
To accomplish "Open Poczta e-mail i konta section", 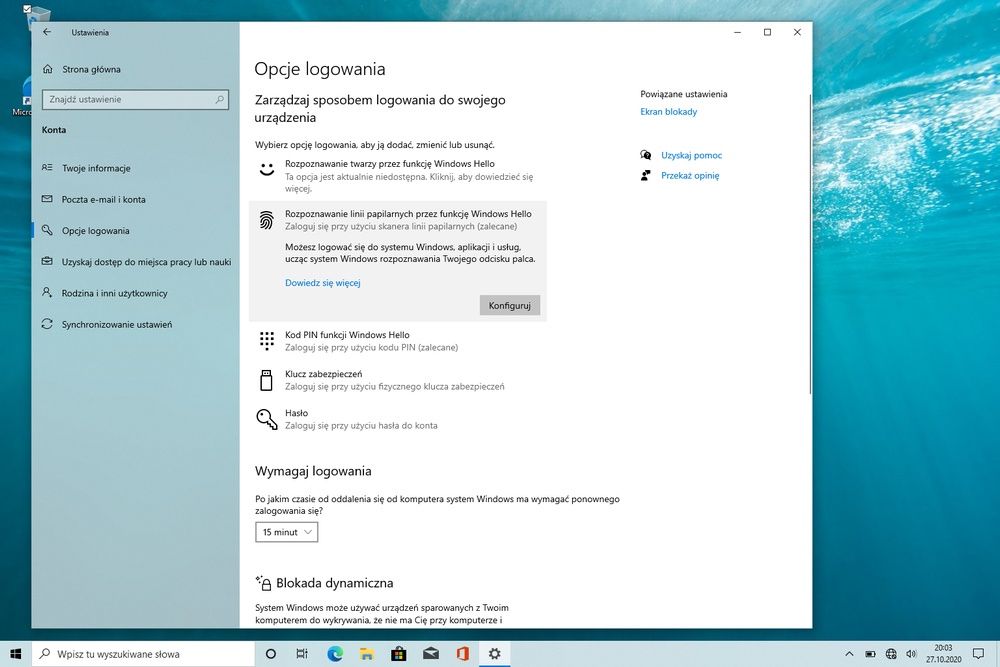I will click(x=135, y=199).
